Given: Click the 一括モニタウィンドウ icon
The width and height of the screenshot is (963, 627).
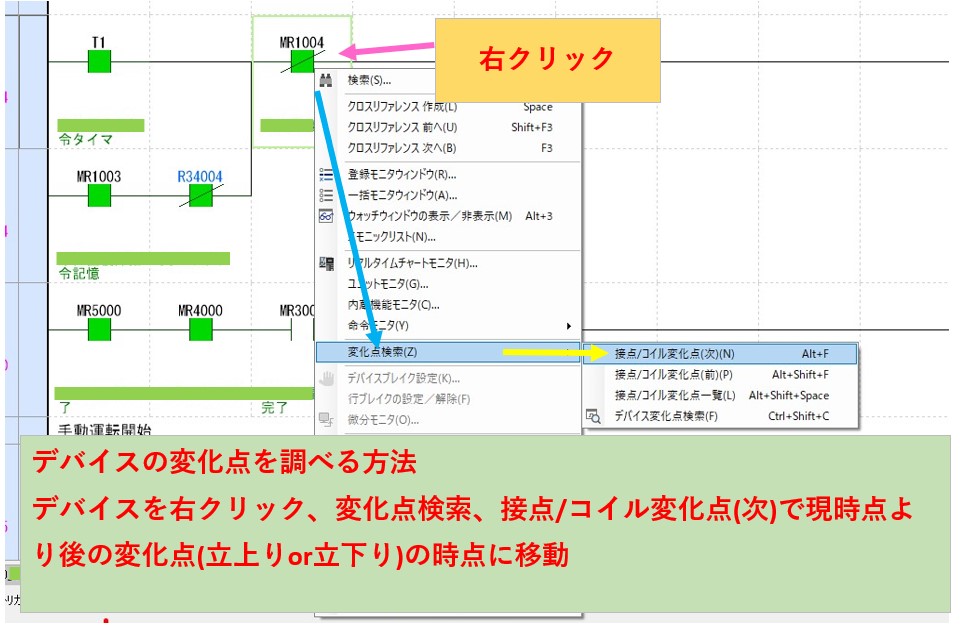Looking at the screenshot, I should 325,195.
